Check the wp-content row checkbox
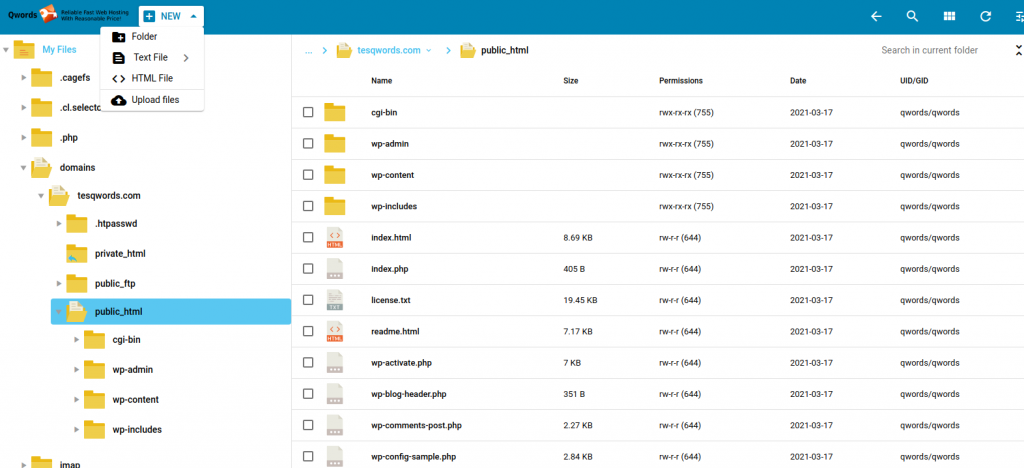 point(308,175)
